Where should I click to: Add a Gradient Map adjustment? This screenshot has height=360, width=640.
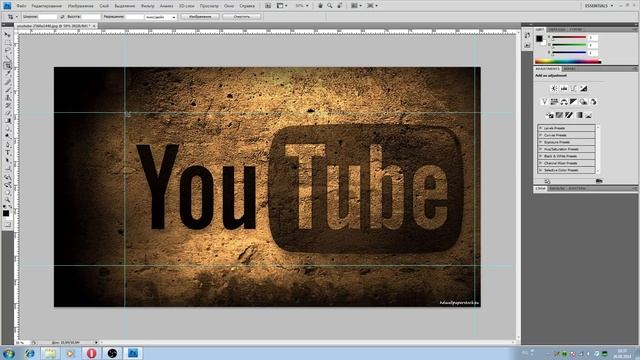pyautogui.click(x=579, y=116)
